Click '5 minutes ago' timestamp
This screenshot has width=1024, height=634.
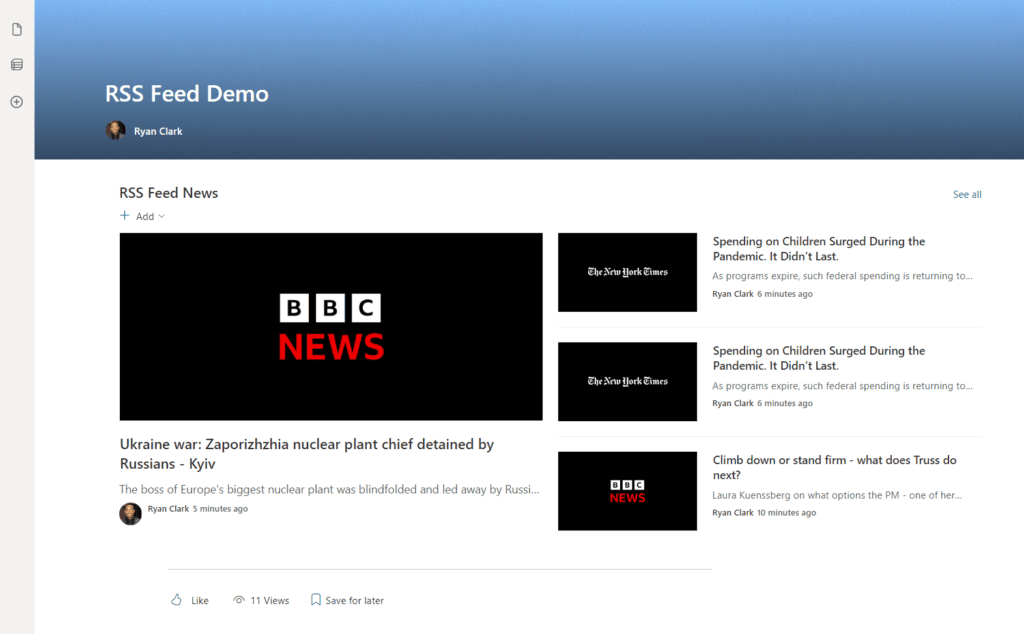coord(220,509)
